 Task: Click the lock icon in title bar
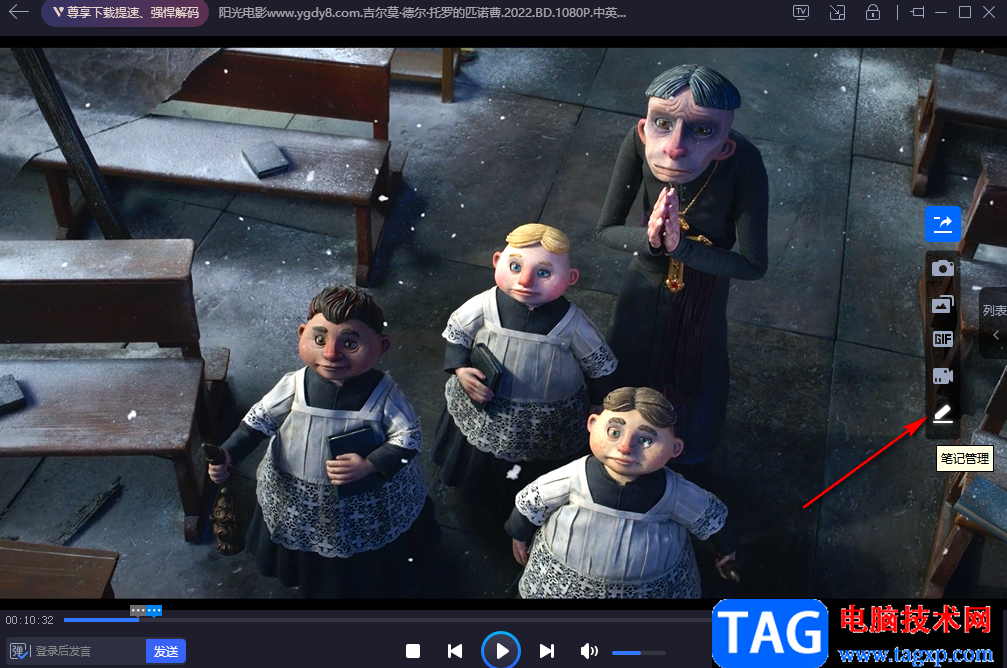coord(872,12)
